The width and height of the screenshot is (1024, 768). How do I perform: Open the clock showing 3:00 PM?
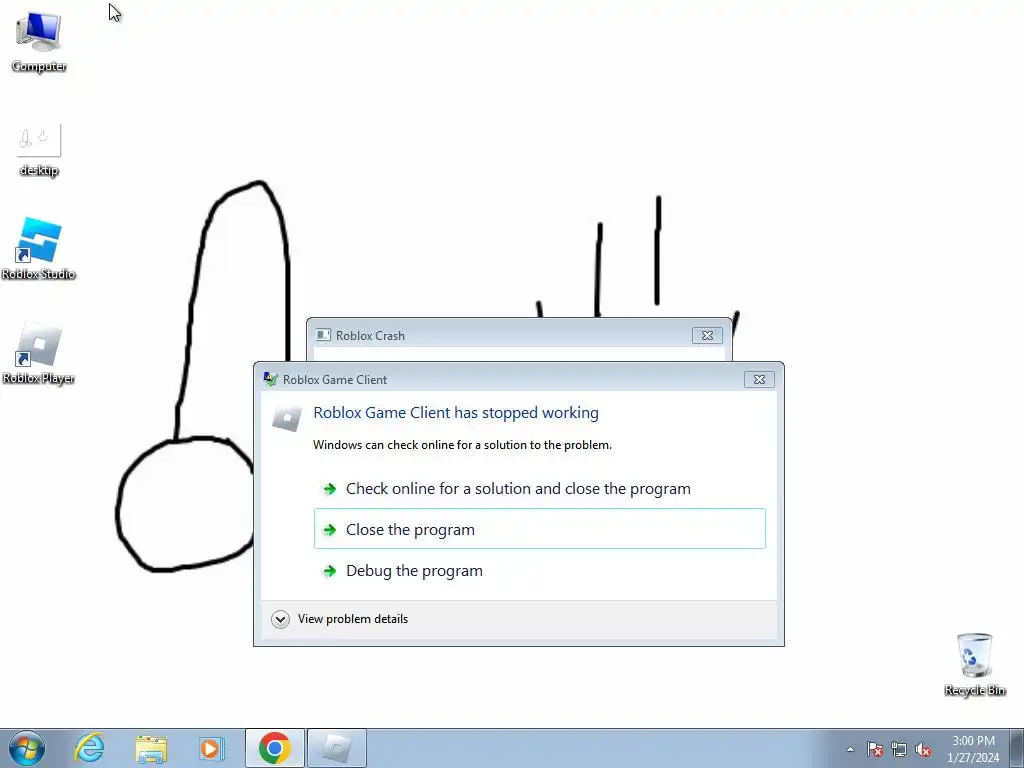click(973, 741)
